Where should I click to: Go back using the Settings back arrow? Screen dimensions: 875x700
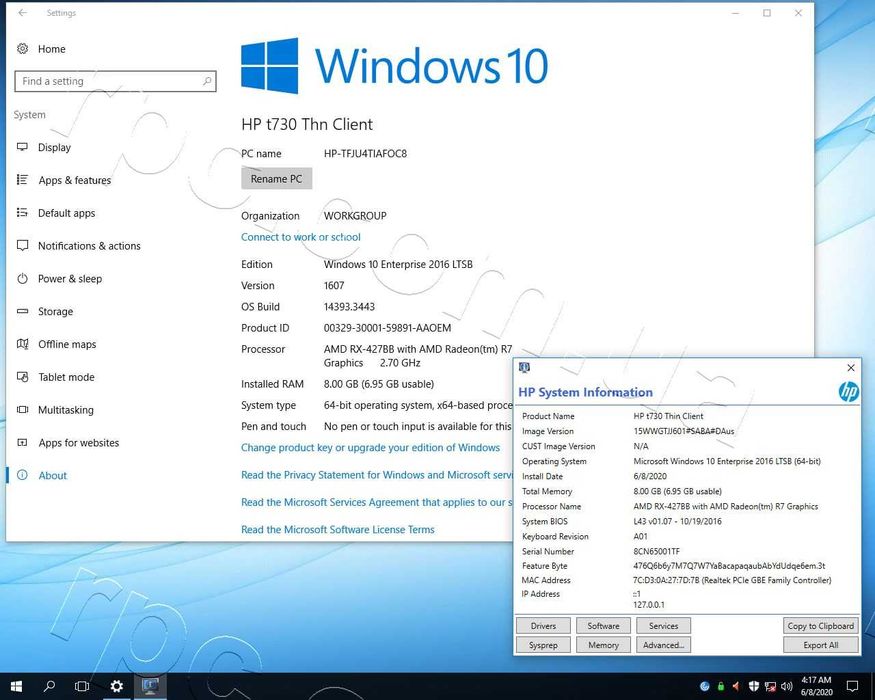click(22, 12)
